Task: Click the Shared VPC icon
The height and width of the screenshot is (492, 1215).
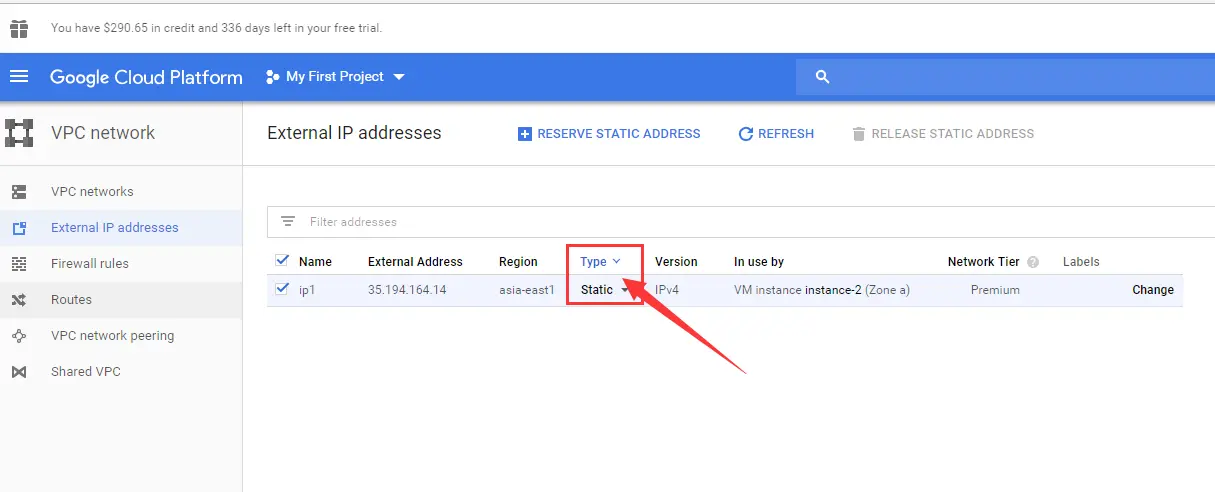Action: pyautogui.click(x=19, y=372)
